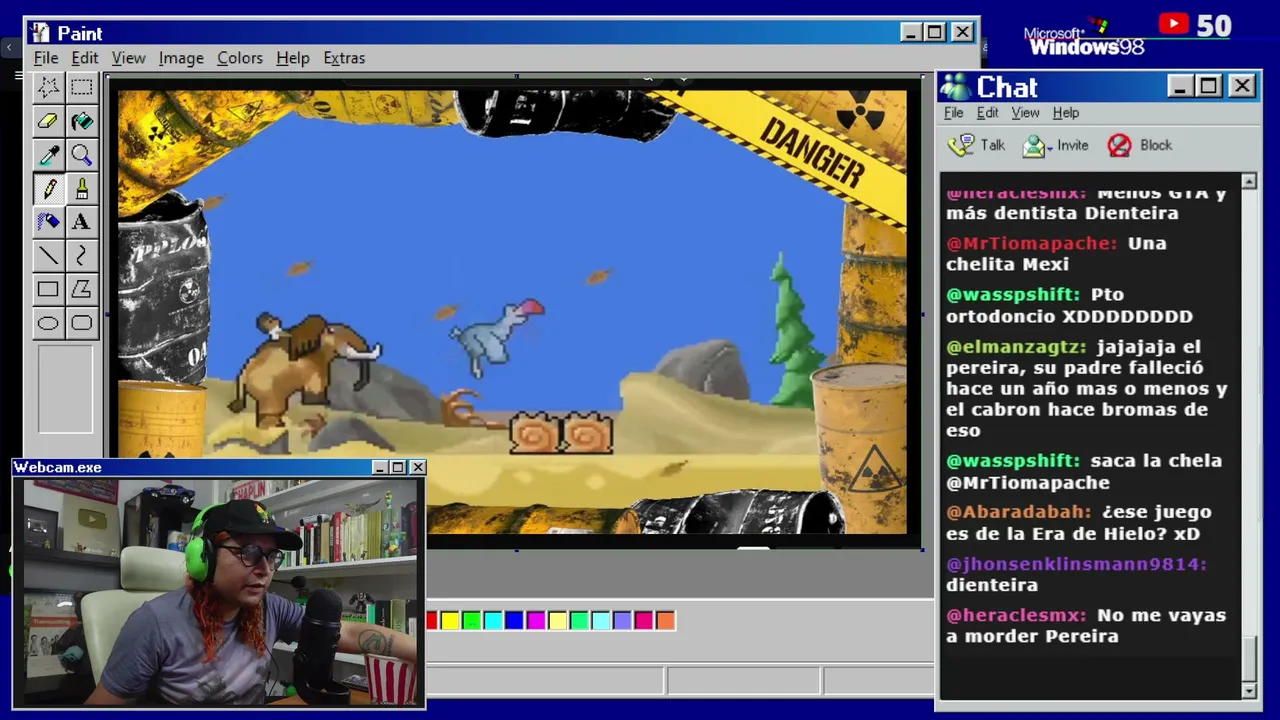Screen dimensions: 1280x720
Task: Activate the Fill With Color bucket tool
Action: 81,121
